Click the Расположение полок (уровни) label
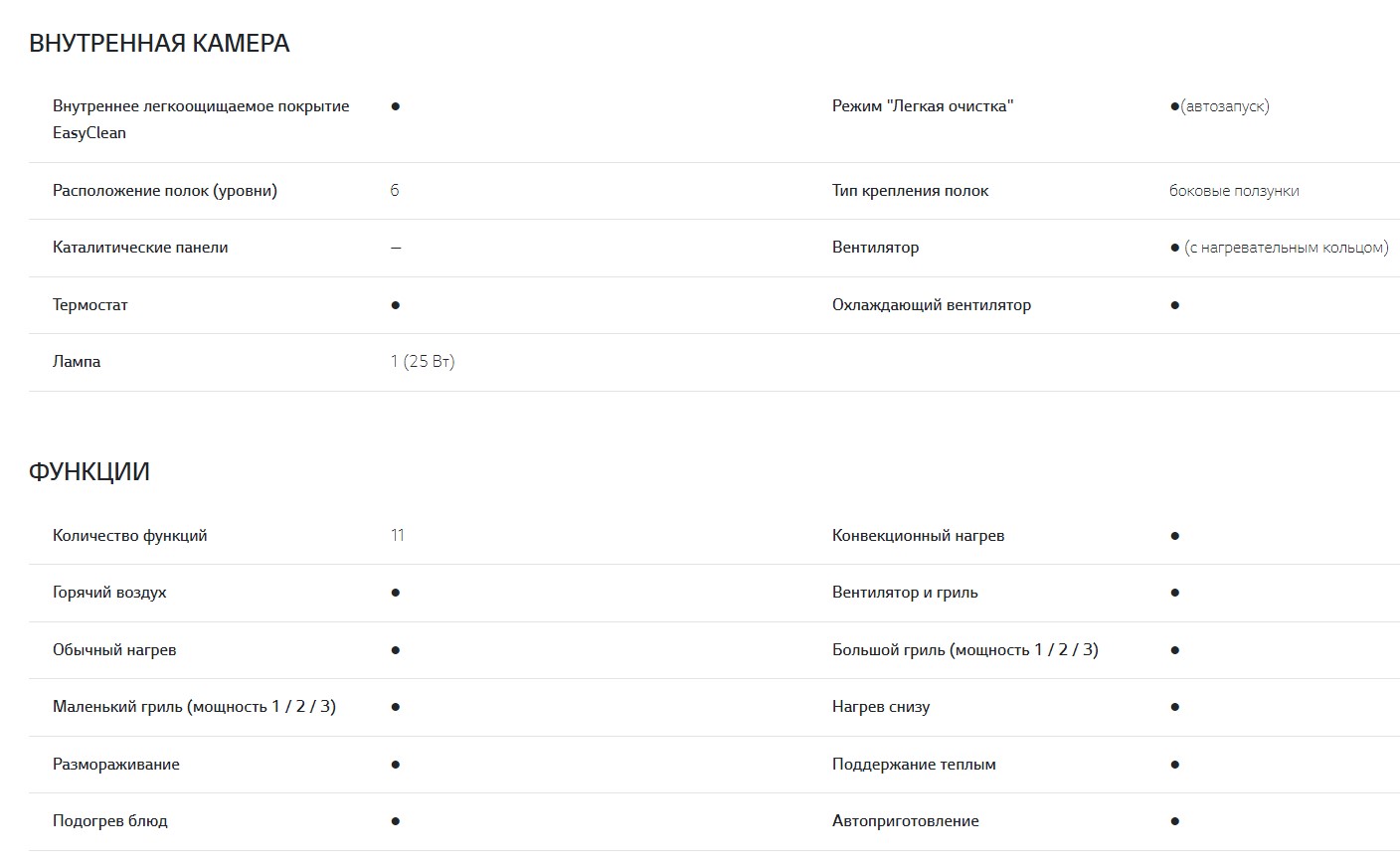 pos(165,191)
